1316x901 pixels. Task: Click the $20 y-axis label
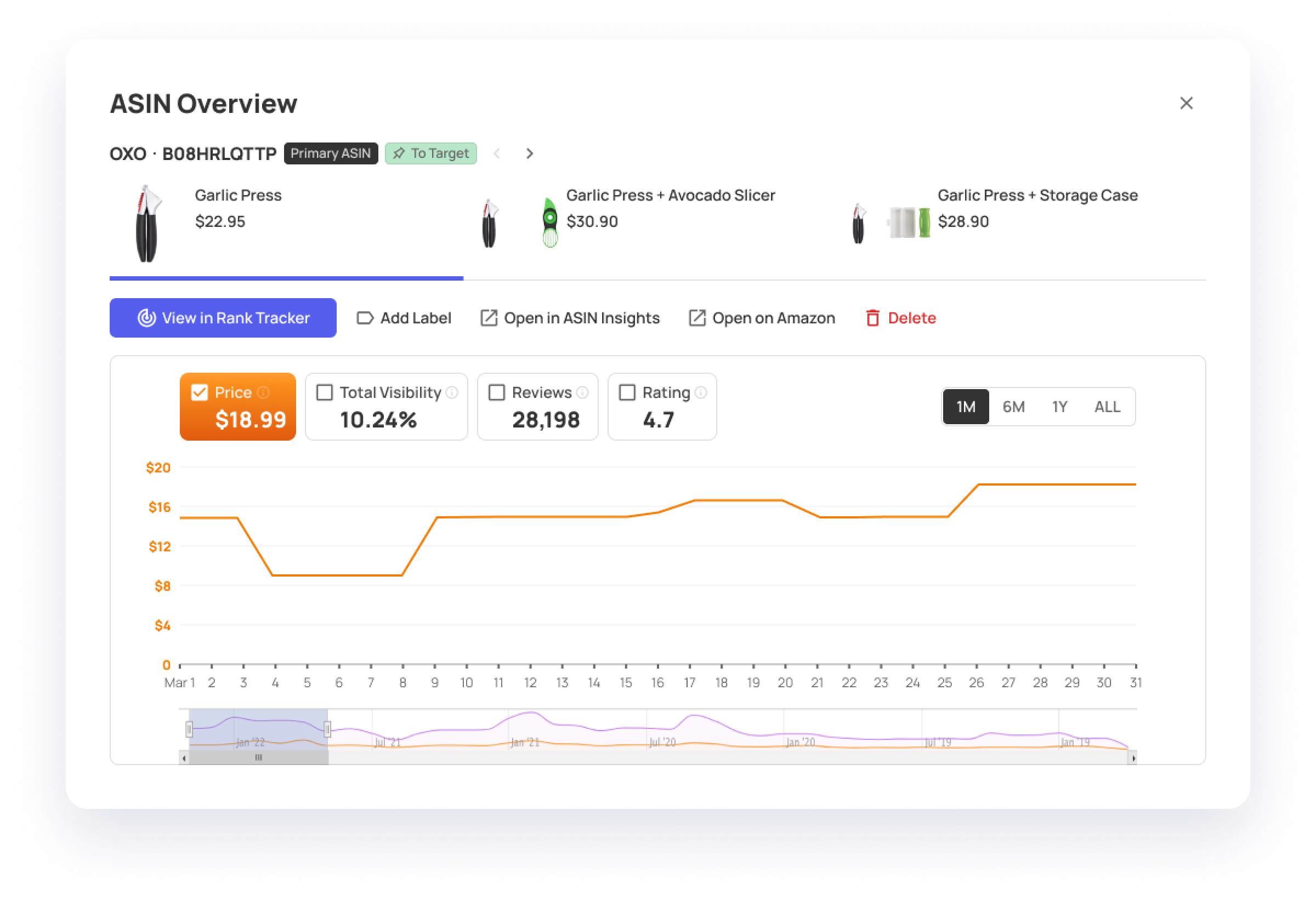(158, 468)
